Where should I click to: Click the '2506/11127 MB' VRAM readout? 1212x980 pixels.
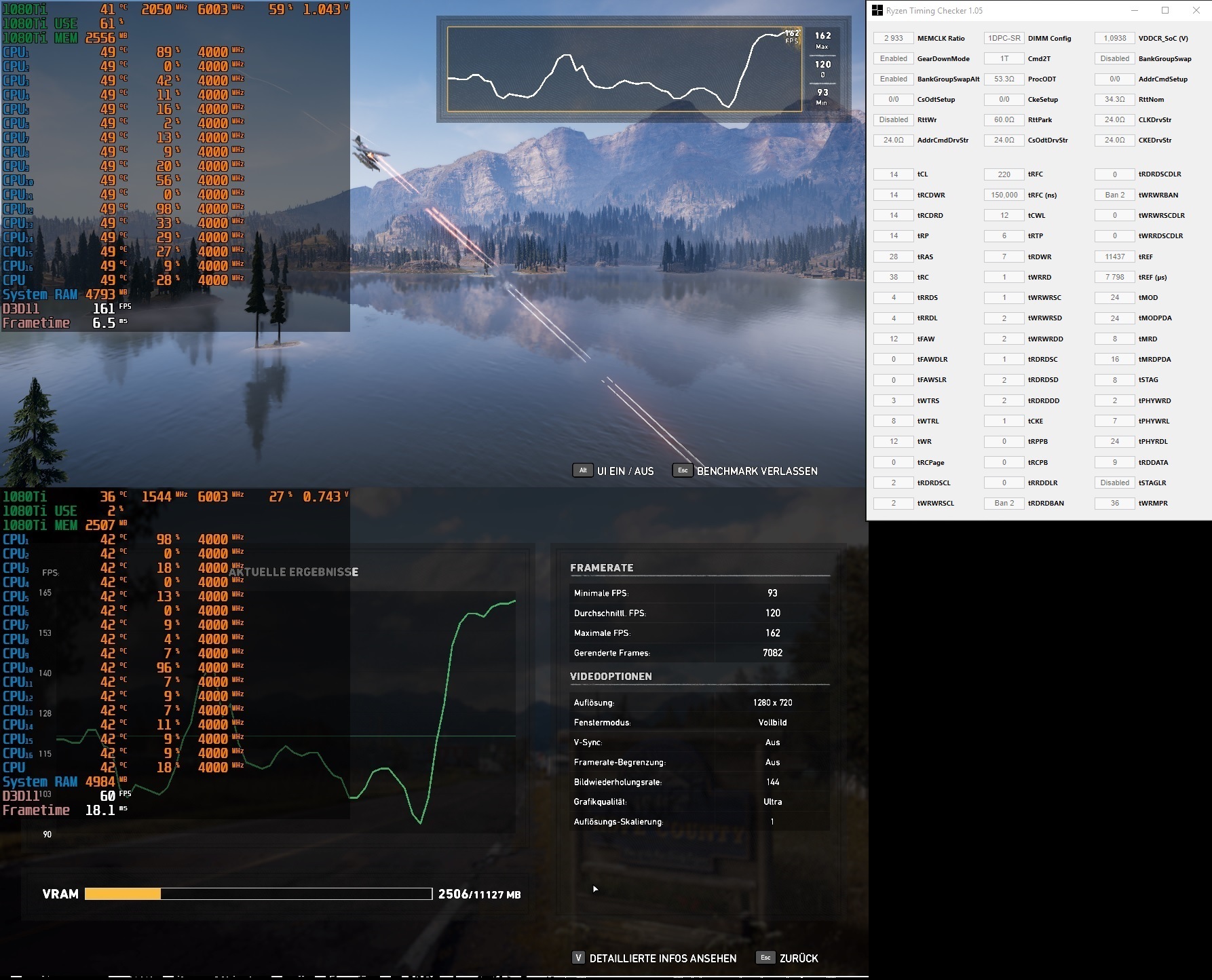[x=480, y=894]
